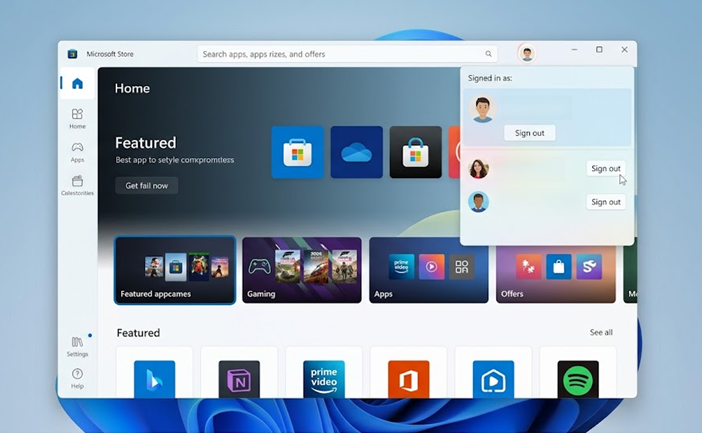Click the play button icon in Apps card

tap(431, 267)
